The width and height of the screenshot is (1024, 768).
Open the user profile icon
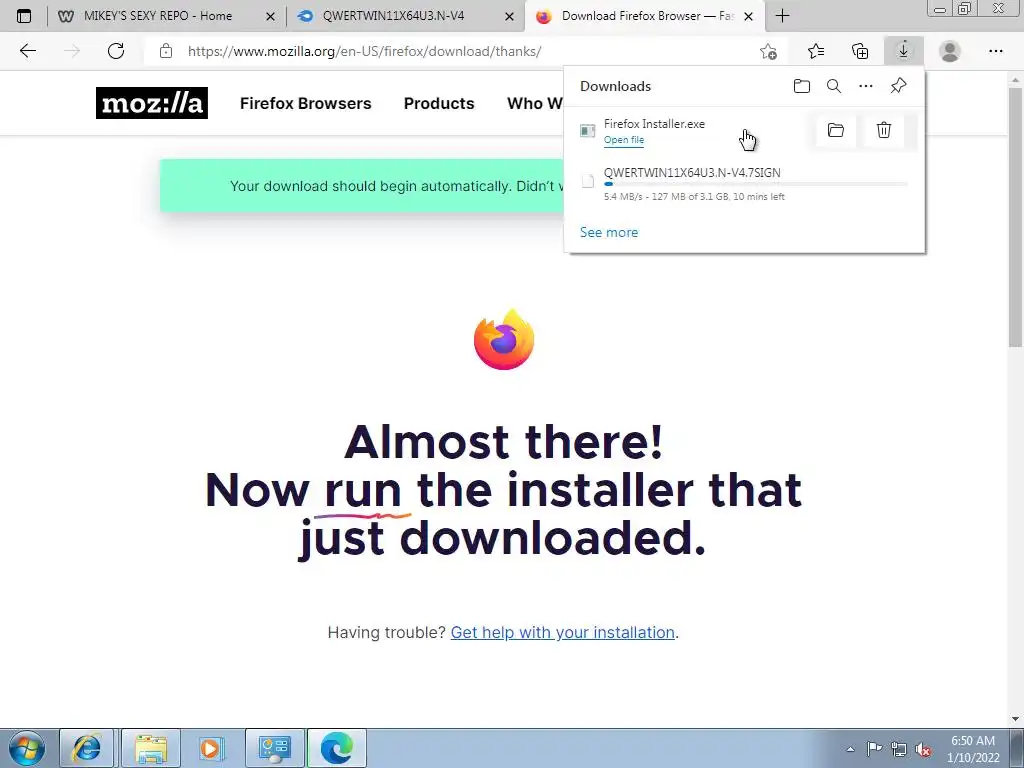coord(950,51)
